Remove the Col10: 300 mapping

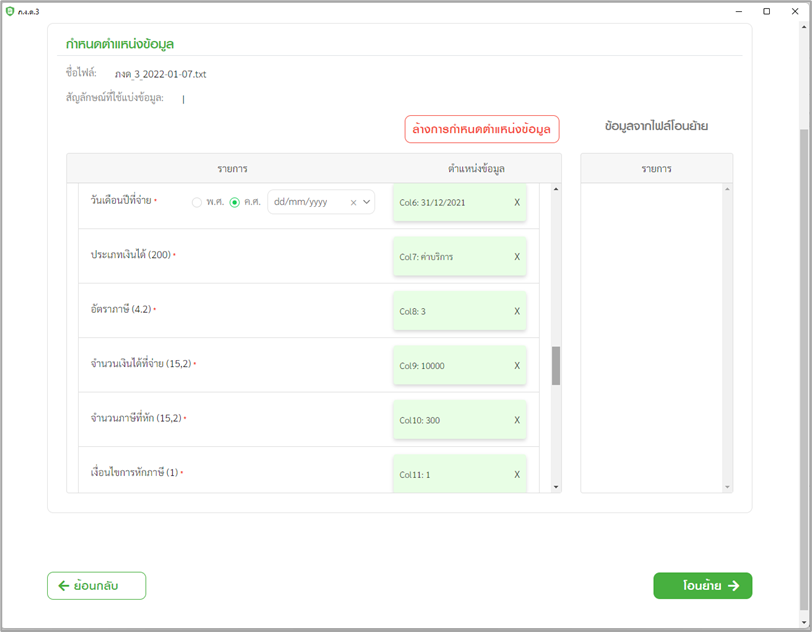pos(517,420)
